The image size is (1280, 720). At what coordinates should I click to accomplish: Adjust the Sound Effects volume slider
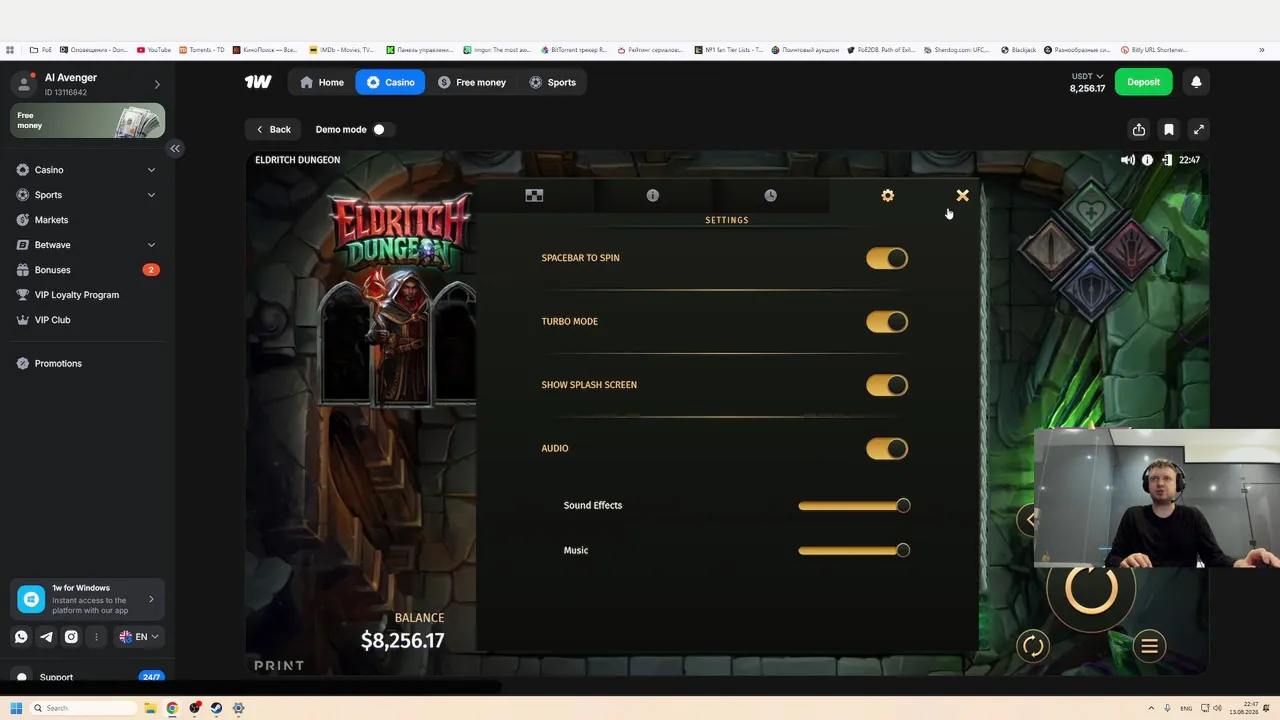coord(854,505)
